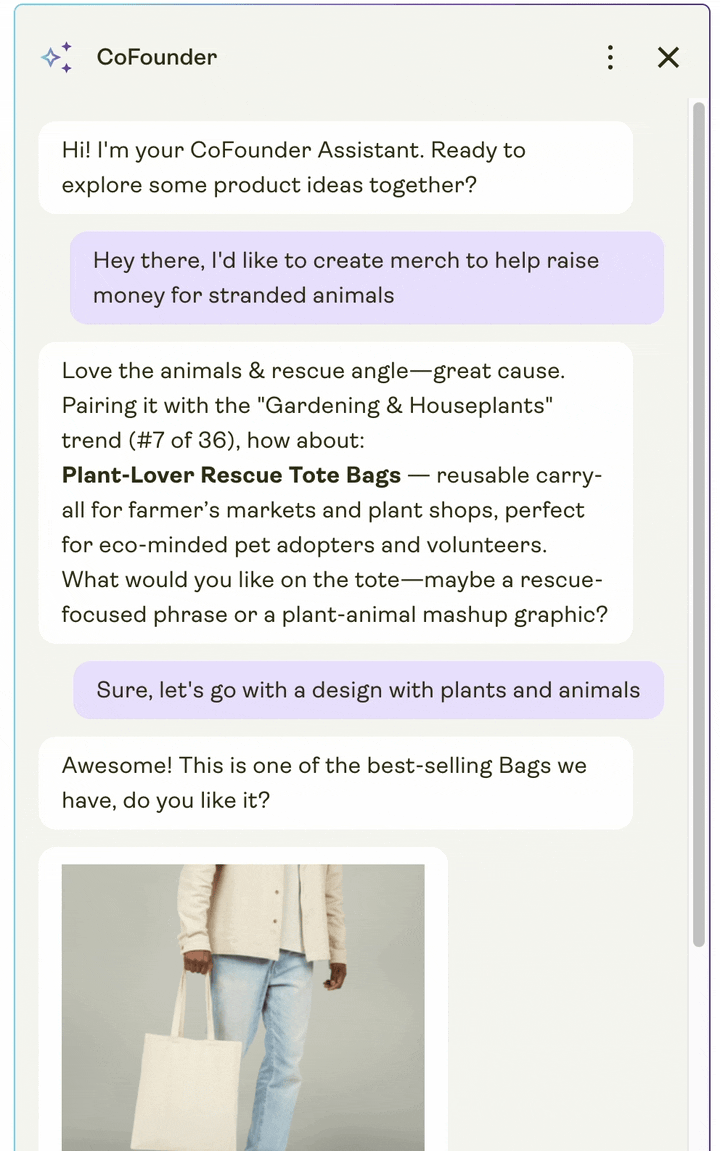Close the CoFounder chat panel

[668, 58]
